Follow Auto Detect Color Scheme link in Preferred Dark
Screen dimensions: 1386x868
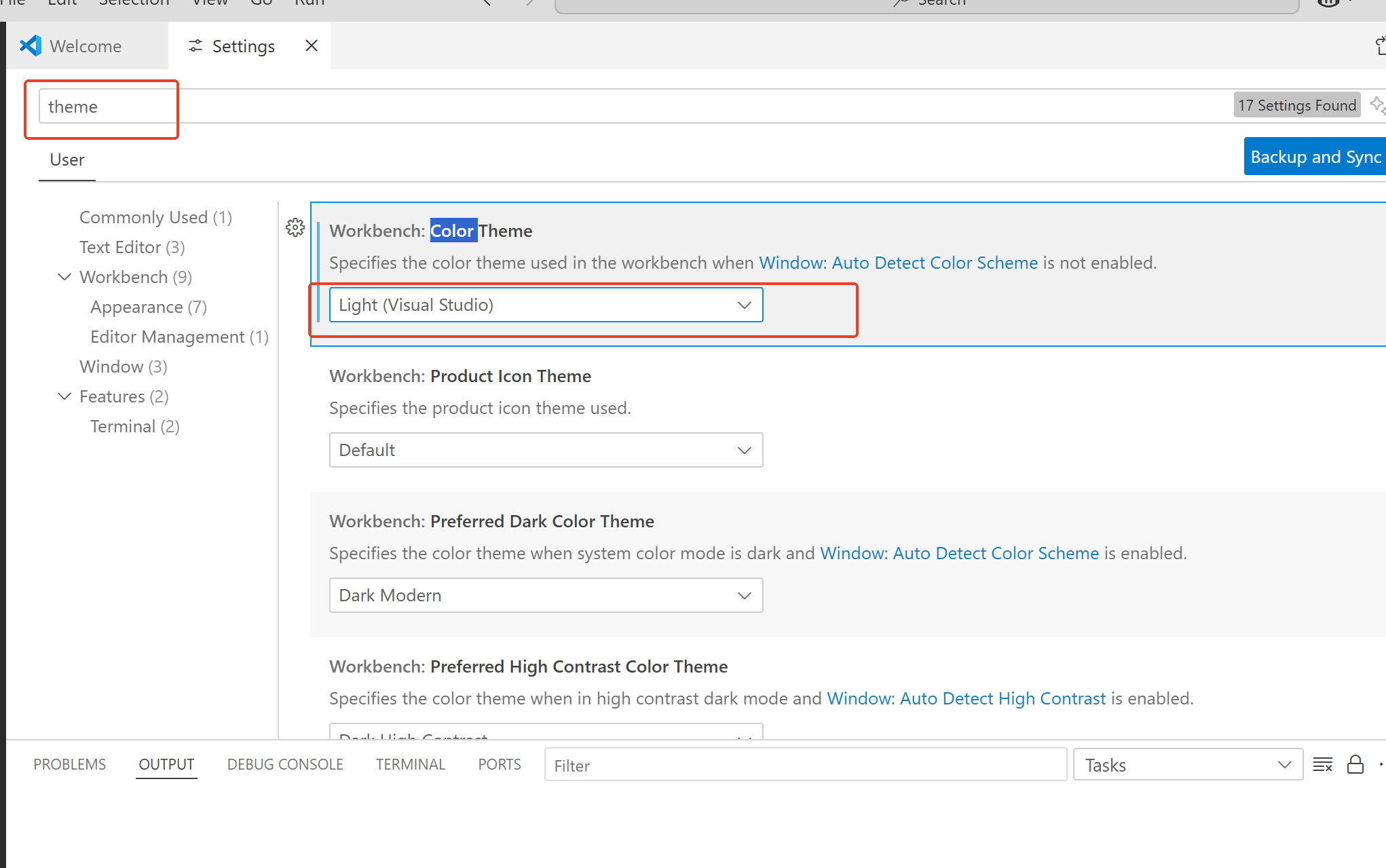coord(959,553)
